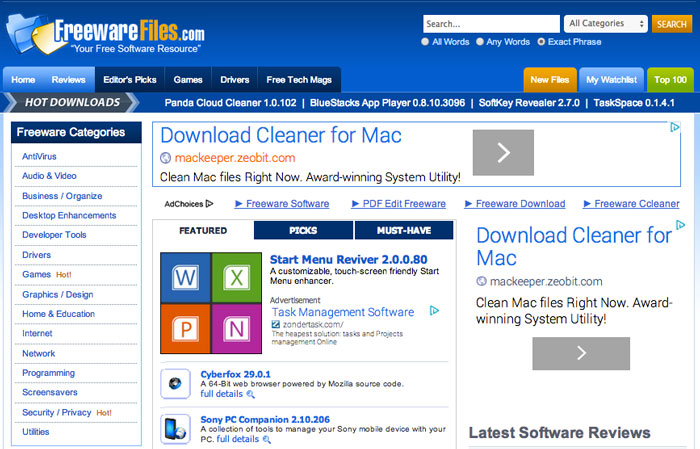Switch to the FEATURED tab

coord(203,230)
